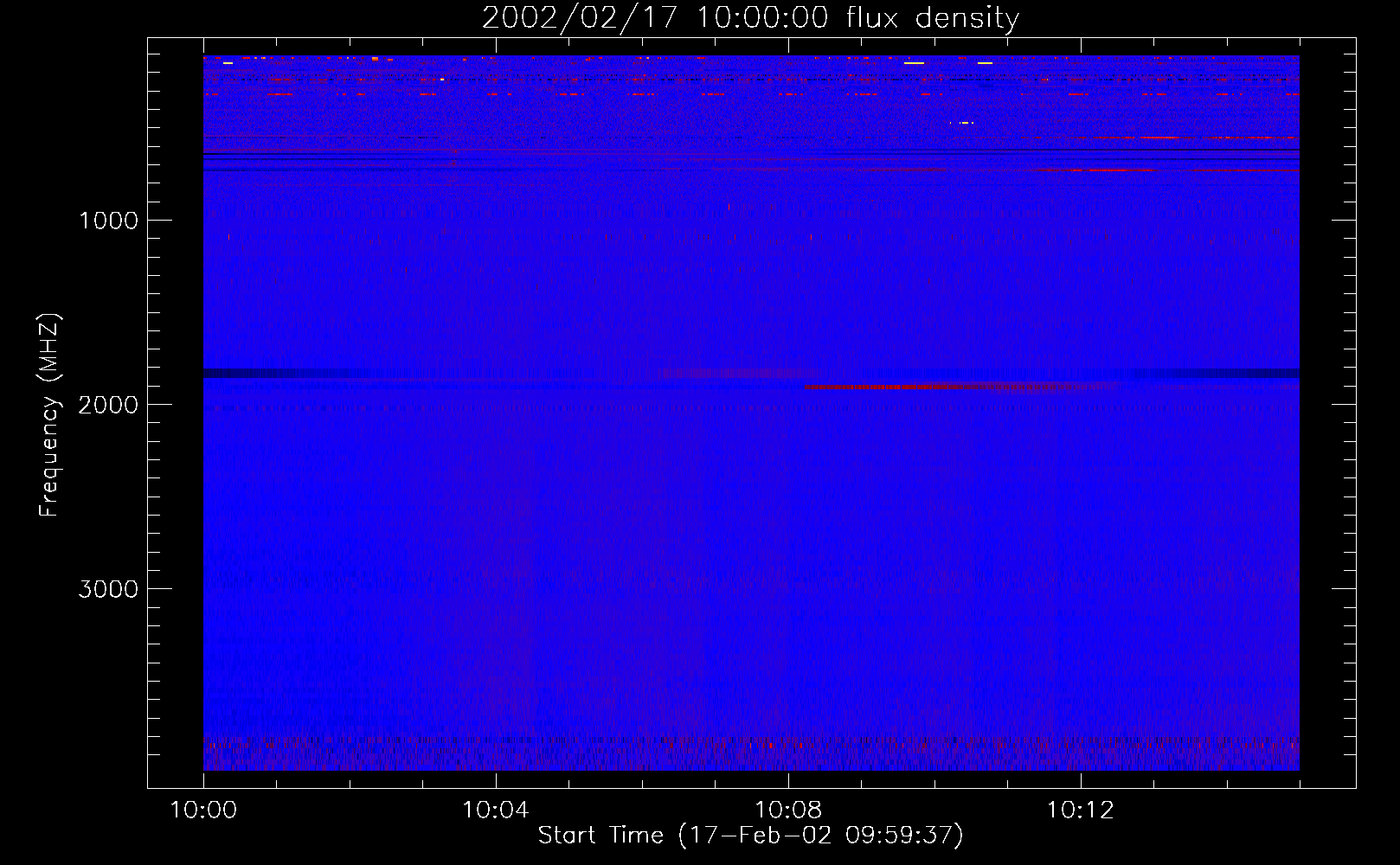Click the dark blue band near 1800 MHz at left

[286, 374]
